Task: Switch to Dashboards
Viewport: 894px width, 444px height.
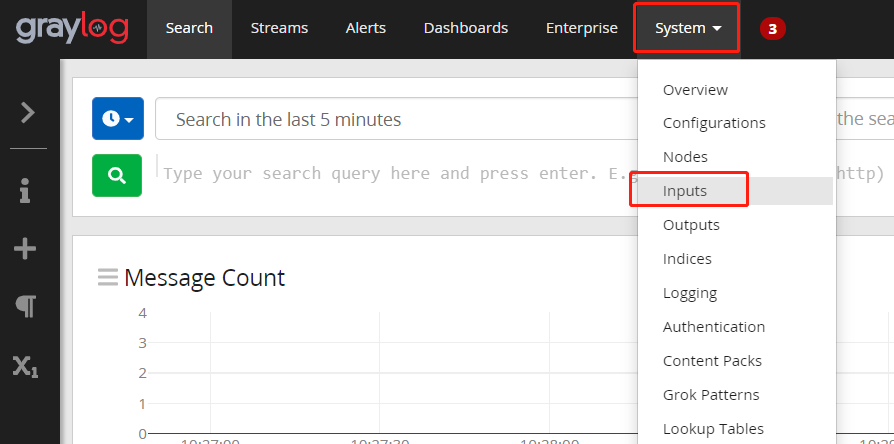Action: click(x=466, y=28)
